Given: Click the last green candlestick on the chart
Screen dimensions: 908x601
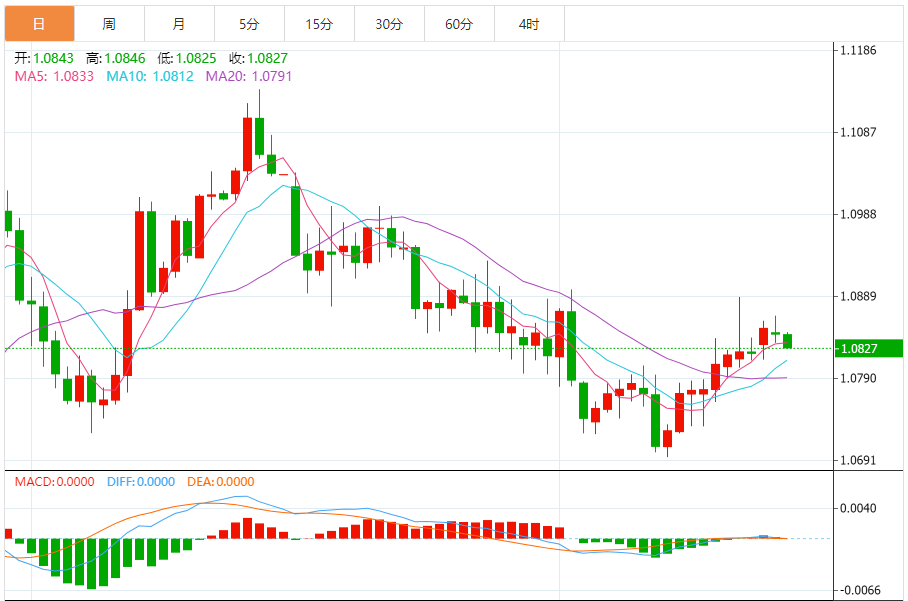Looking at the screenshot, I should (788, 341).
